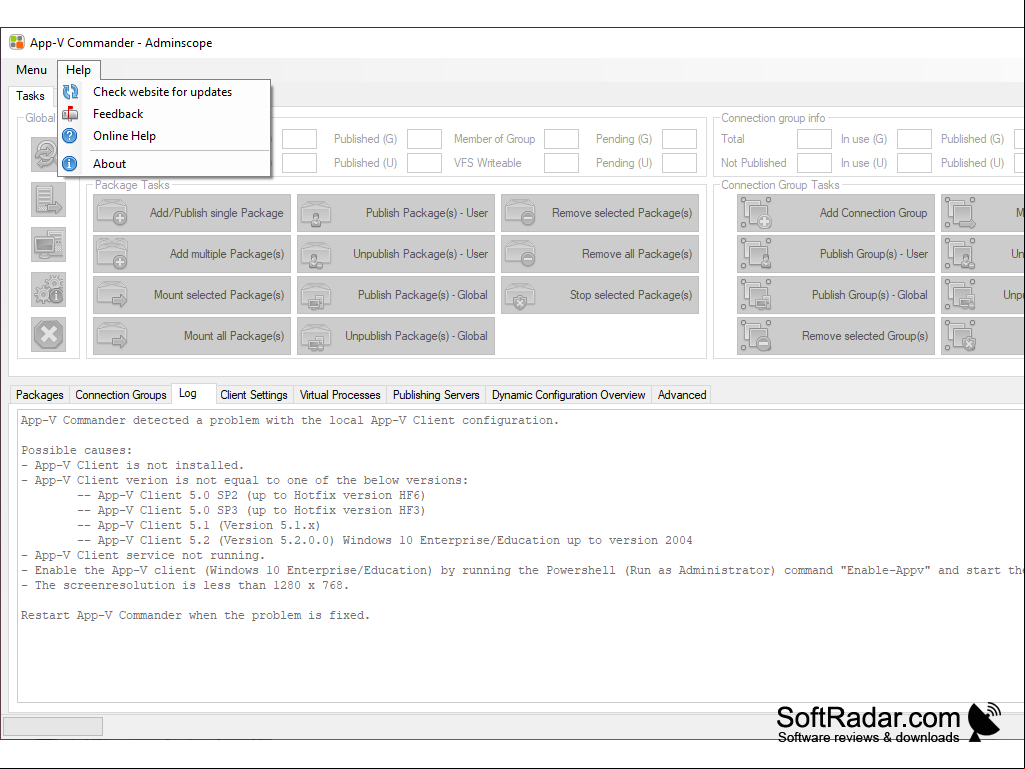Choose Check website for updates
Screen dimensions: 1025x769
point(164,92)
